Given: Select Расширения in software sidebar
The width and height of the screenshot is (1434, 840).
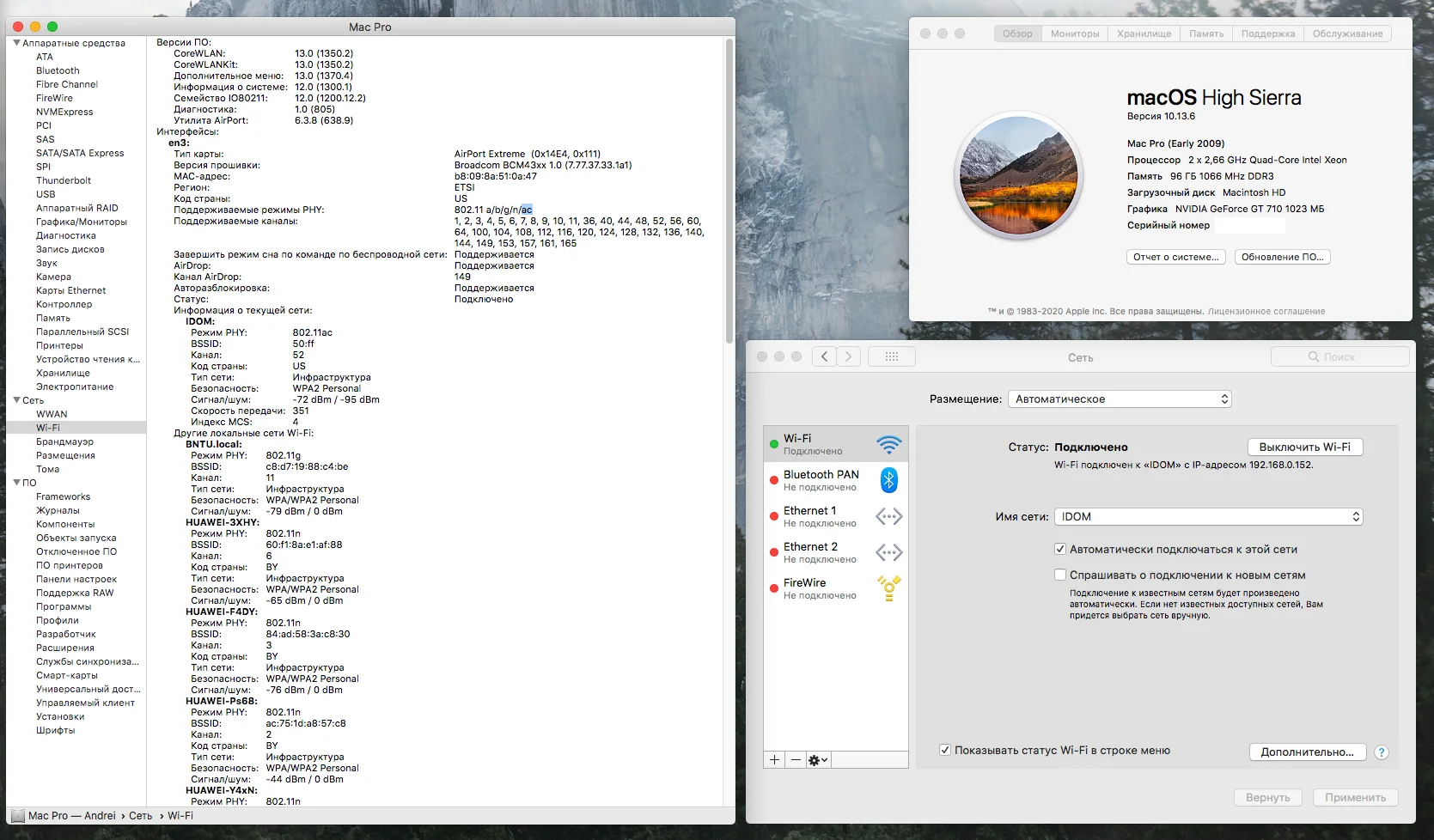Looking at the screenshot, I should [x=65, y=648].
